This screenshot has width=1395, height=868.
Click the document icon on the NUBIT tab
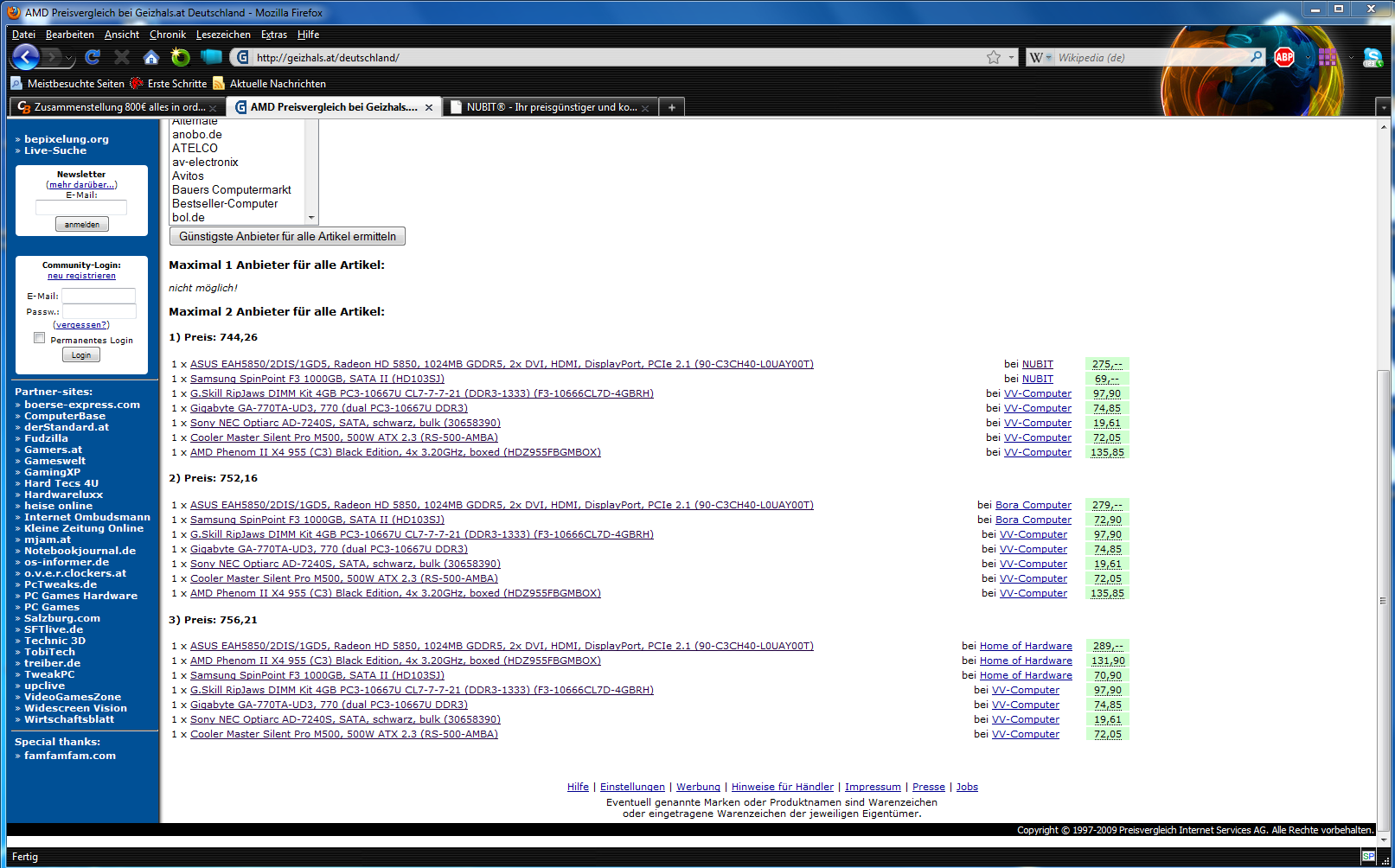(x=456, y=107)
